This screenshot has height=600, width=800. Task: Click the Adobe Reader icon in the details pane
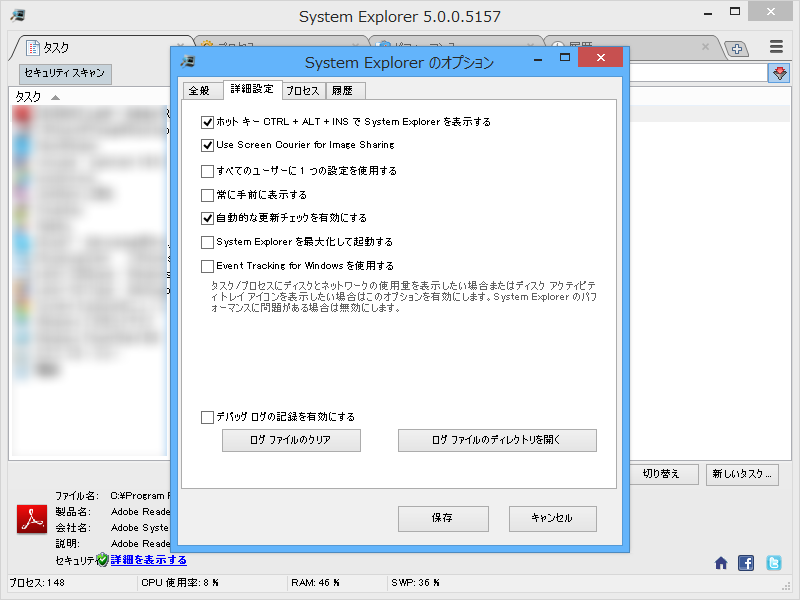click(x=30, y=519)
